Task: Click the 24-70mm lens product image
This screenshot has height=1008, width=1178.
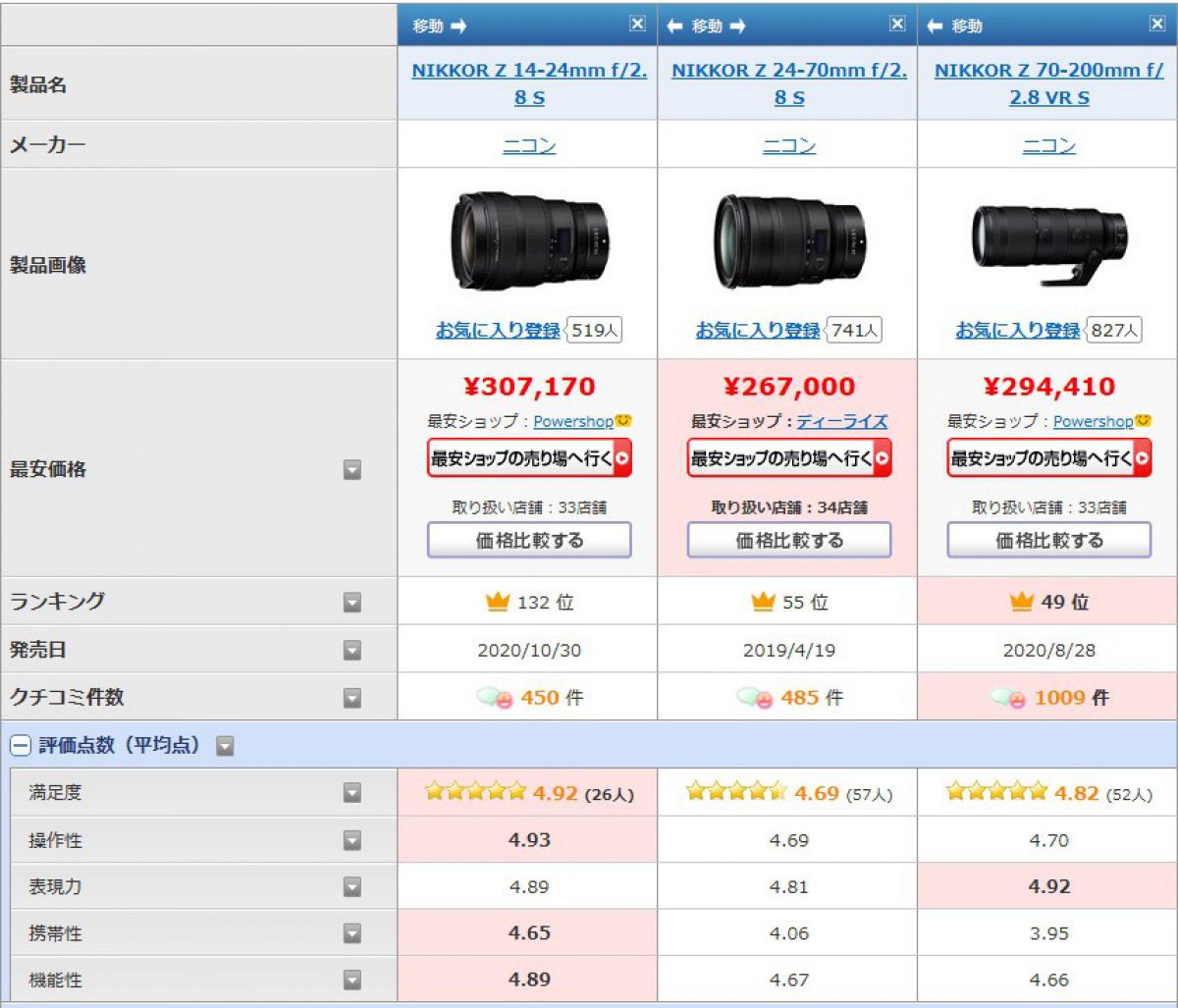Action: [789, 240]
